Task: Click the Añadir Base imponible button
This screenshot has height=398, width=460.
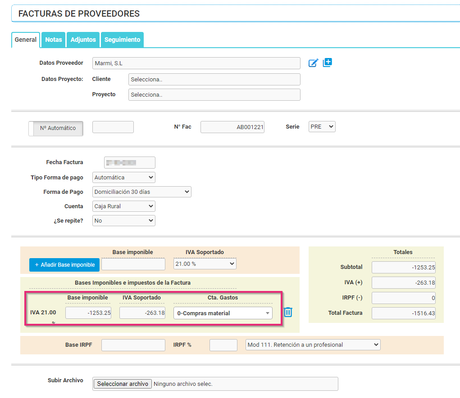Action: coord(64,265)
